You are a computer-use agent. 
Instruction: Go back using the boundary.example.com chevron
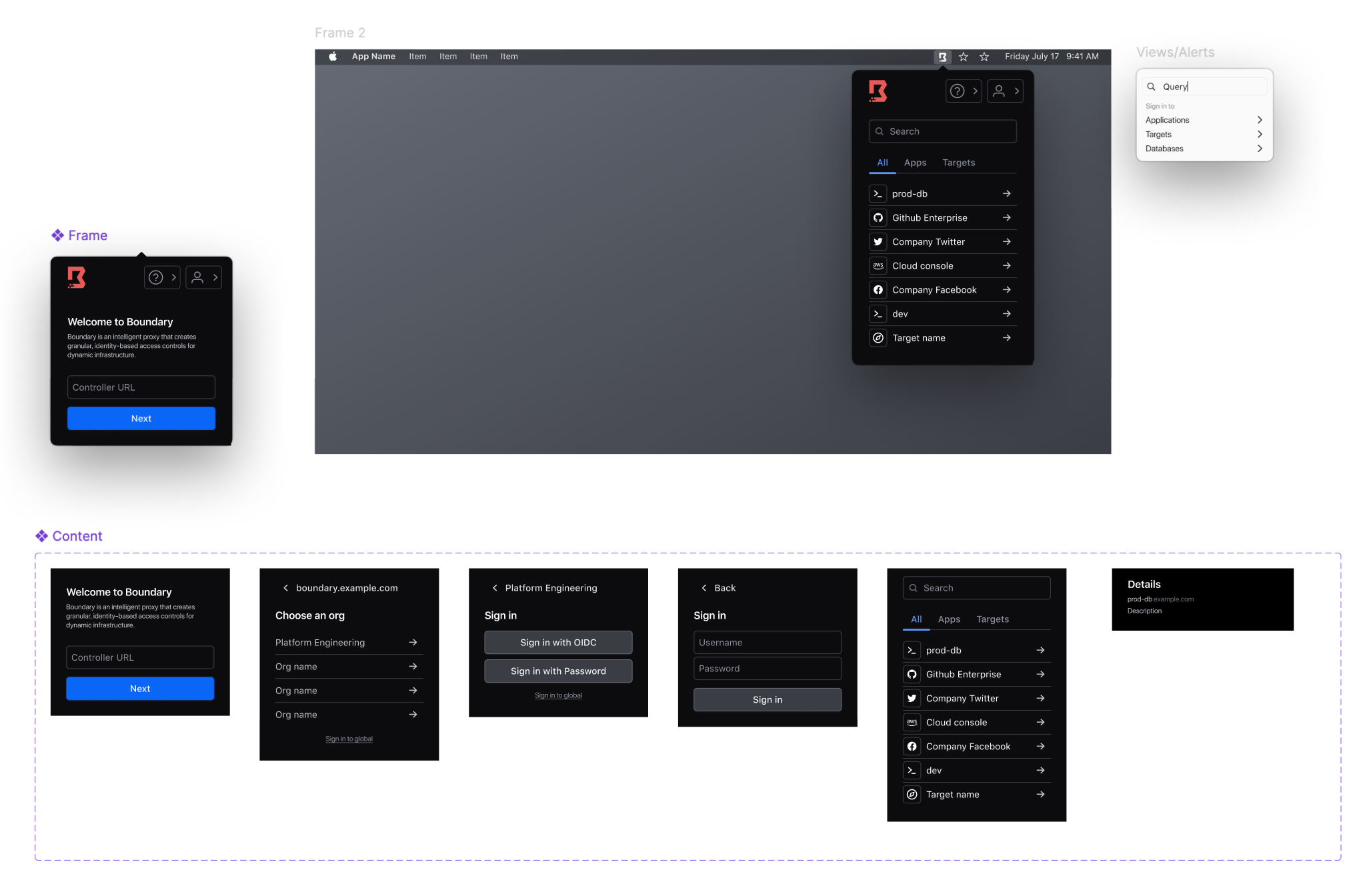(285, 588)
